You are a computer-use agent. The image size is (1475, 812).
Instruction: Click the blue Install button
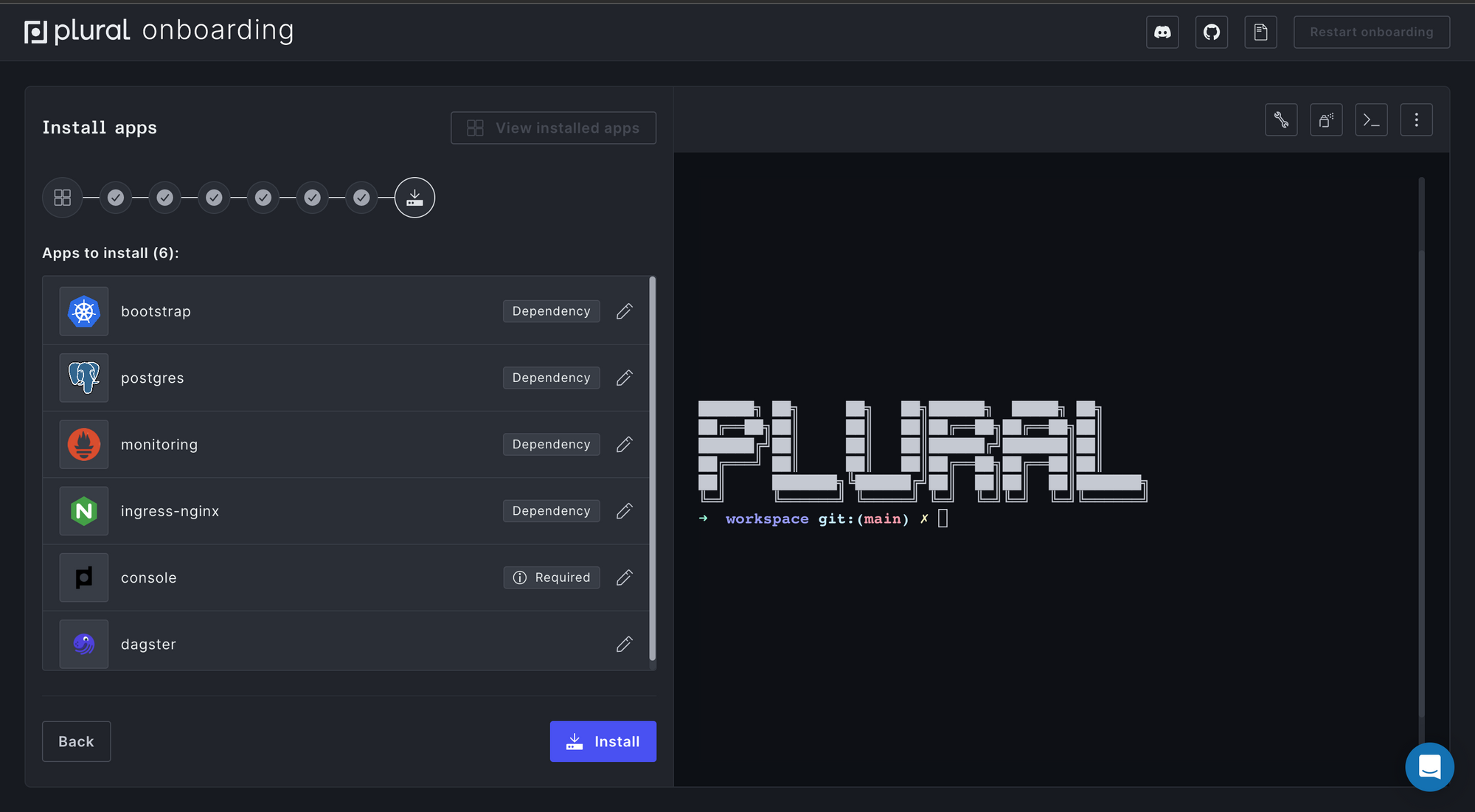tap(603, 742)
